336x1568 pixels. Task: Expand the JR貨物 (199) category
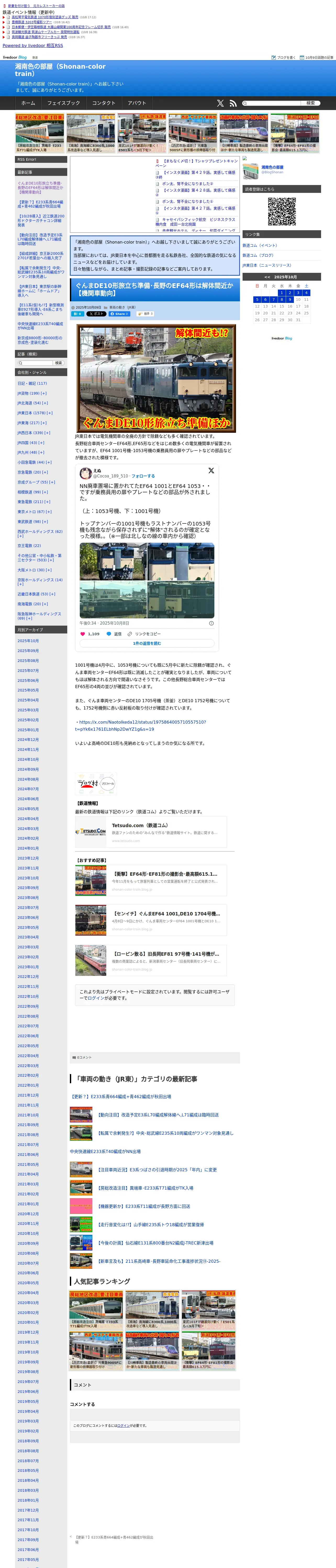pyautogui.click(x=44, y=393)
